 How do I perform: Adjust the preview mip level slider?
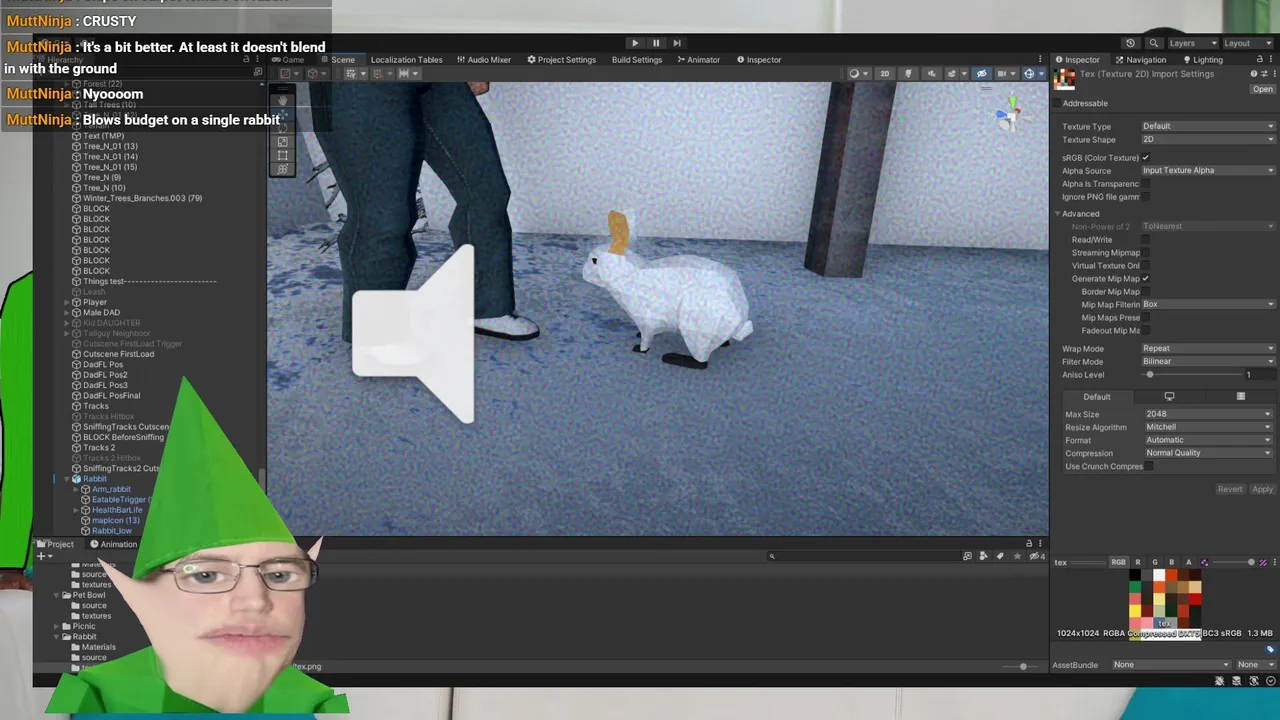click(x=1232, y=562)
